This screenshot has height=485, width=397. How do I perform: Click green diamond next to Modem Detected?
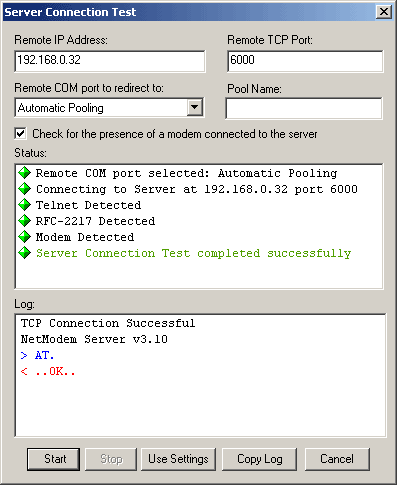point(24,237)
